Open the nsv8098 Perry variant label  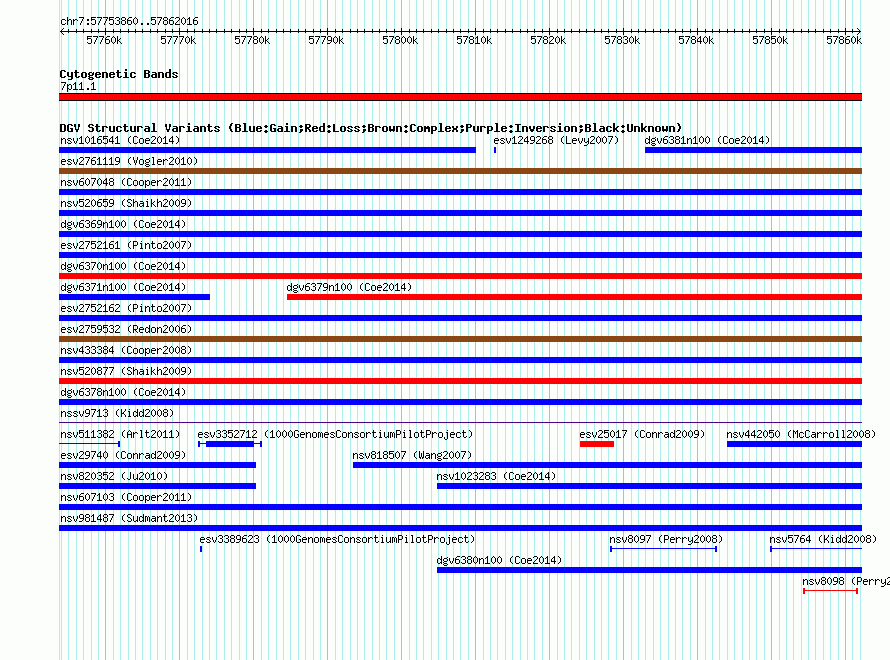tap(845, 581)
